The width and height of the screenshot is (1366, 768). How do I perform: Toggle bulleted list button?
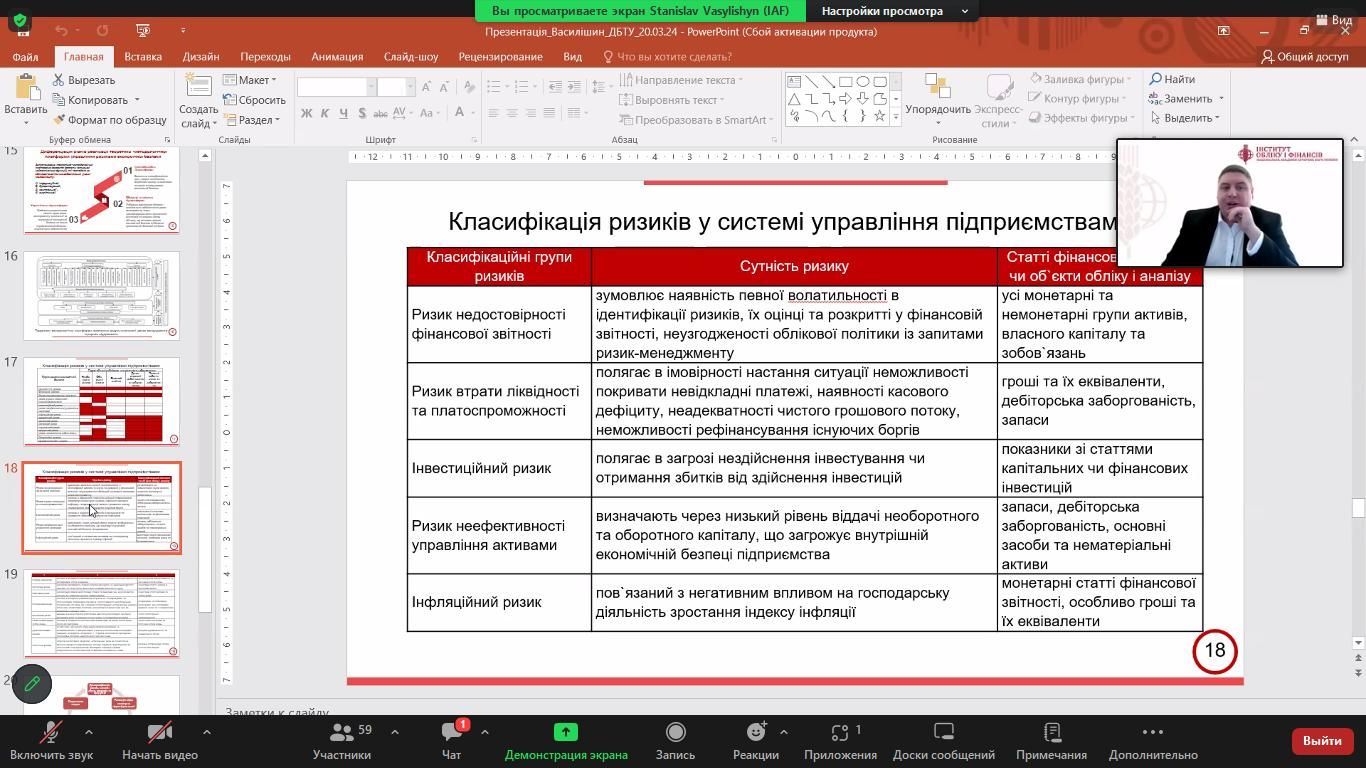(x=496, y=87)
